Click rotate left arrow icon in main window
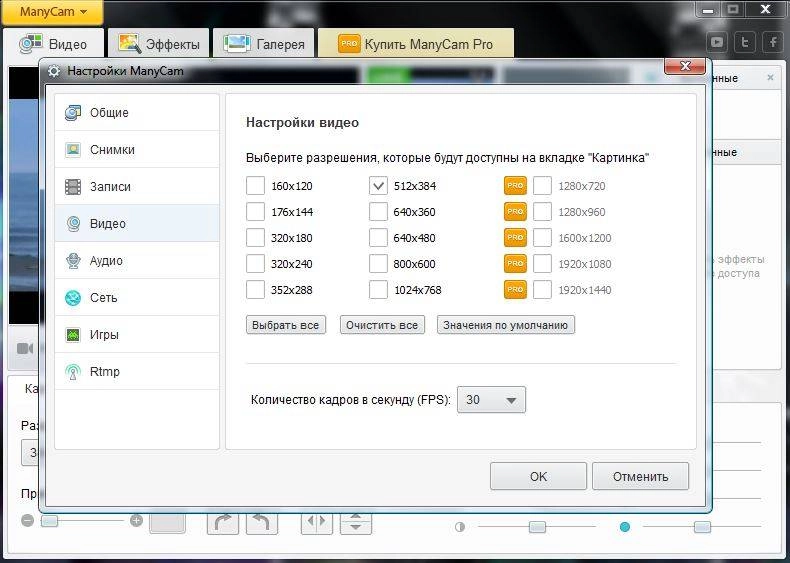The height and width of the screenshot is (563, 790). [x=261, y=523]
